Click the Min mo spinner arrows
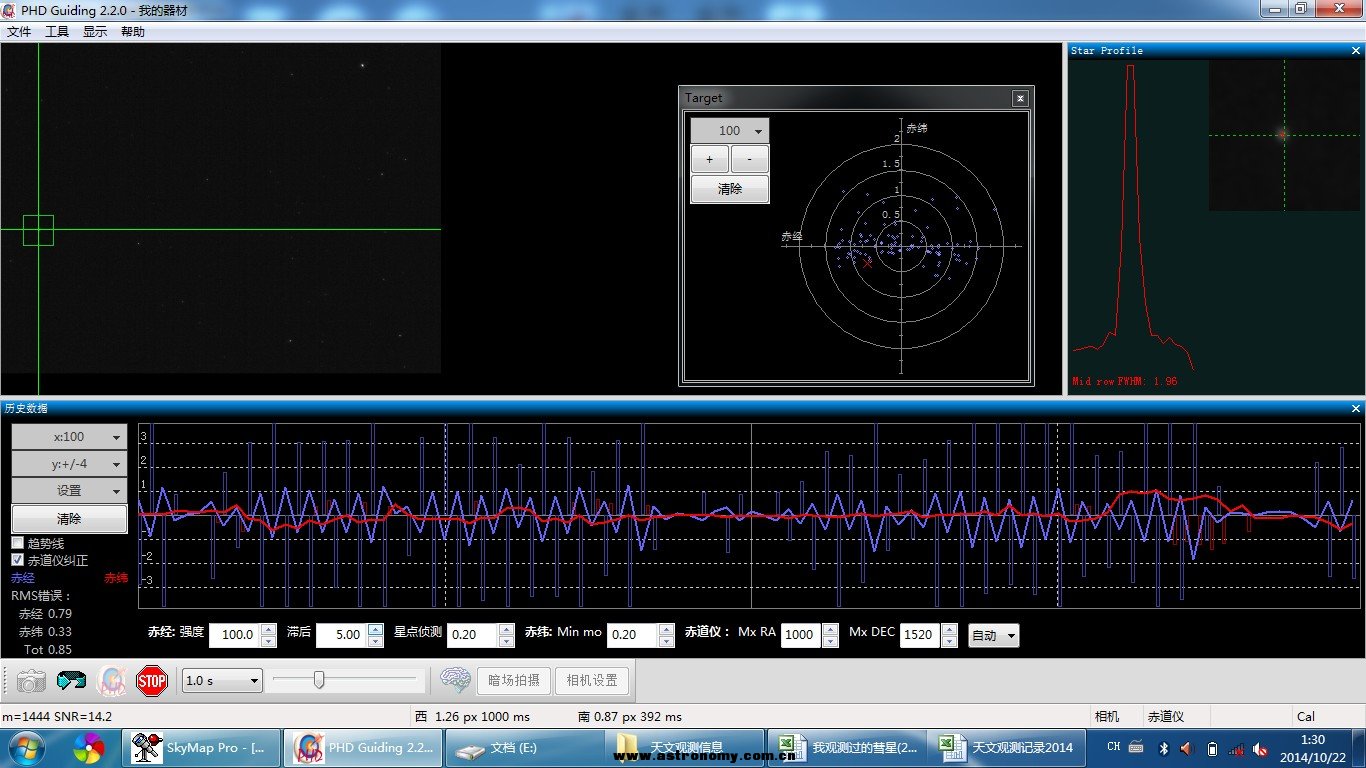This screenshot has width=1366, height=768. (667, 635)
